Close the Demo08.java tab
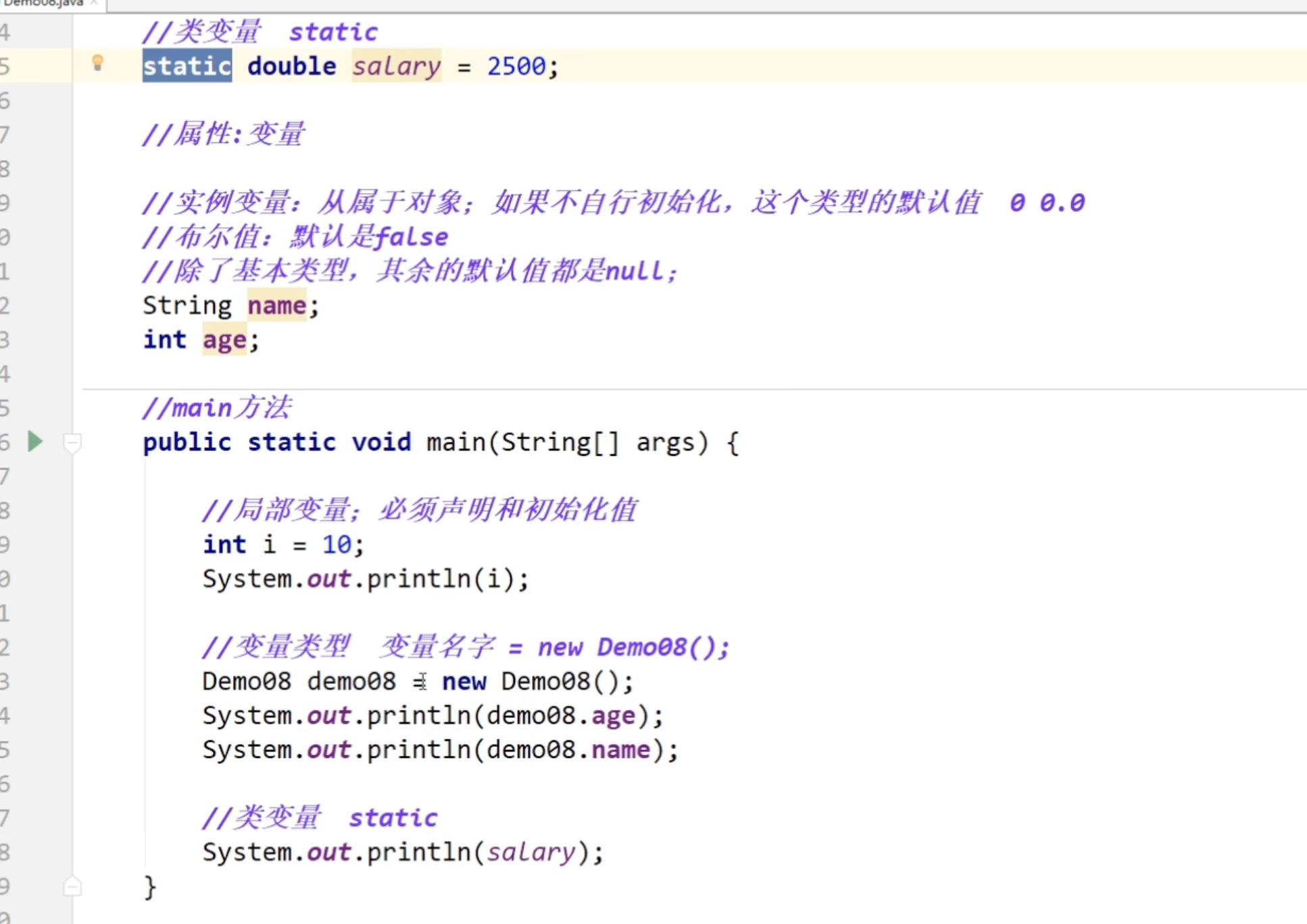 point(94,3)
